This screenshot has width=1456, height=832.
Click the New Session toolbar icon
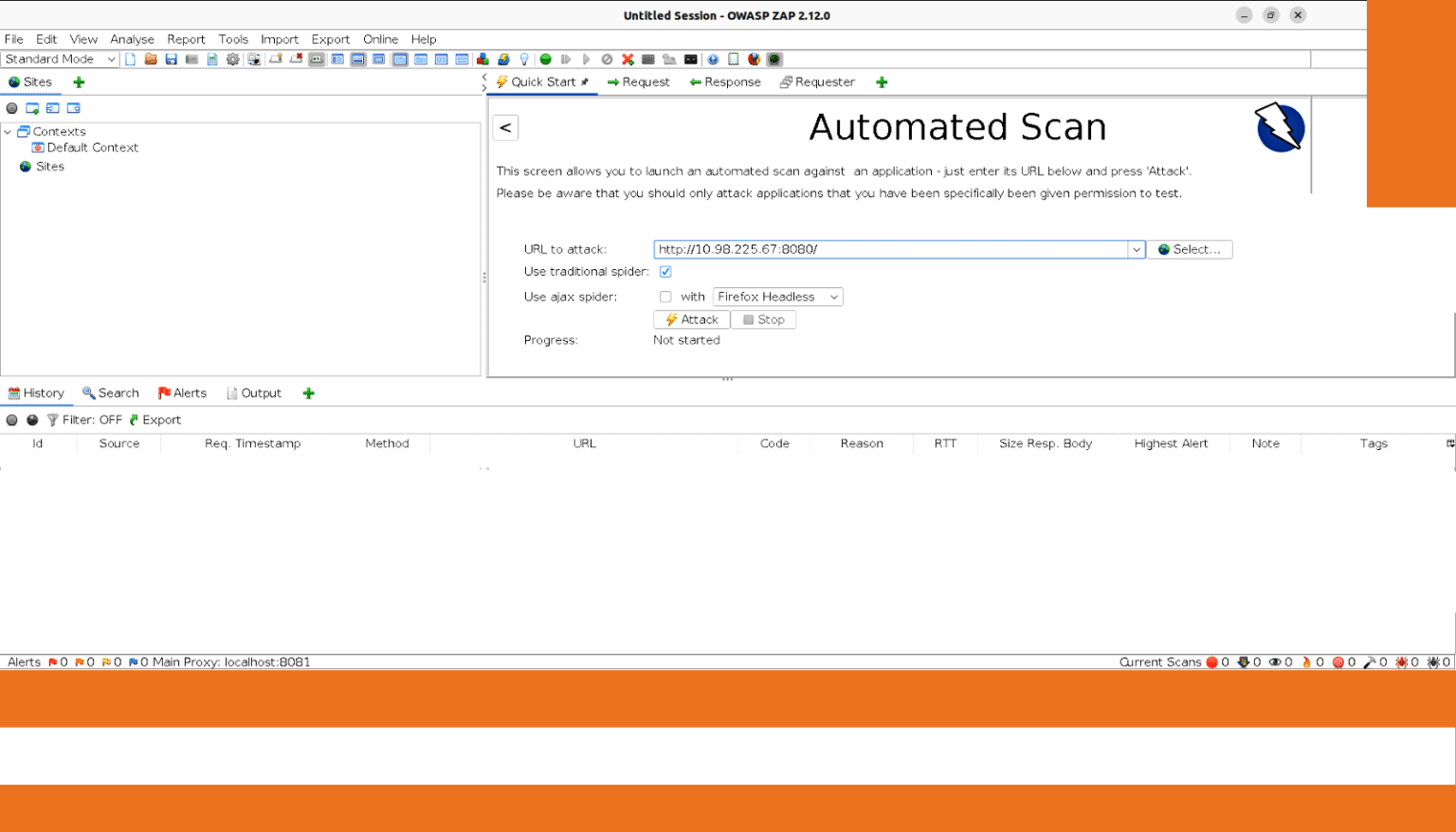[131, 59]
